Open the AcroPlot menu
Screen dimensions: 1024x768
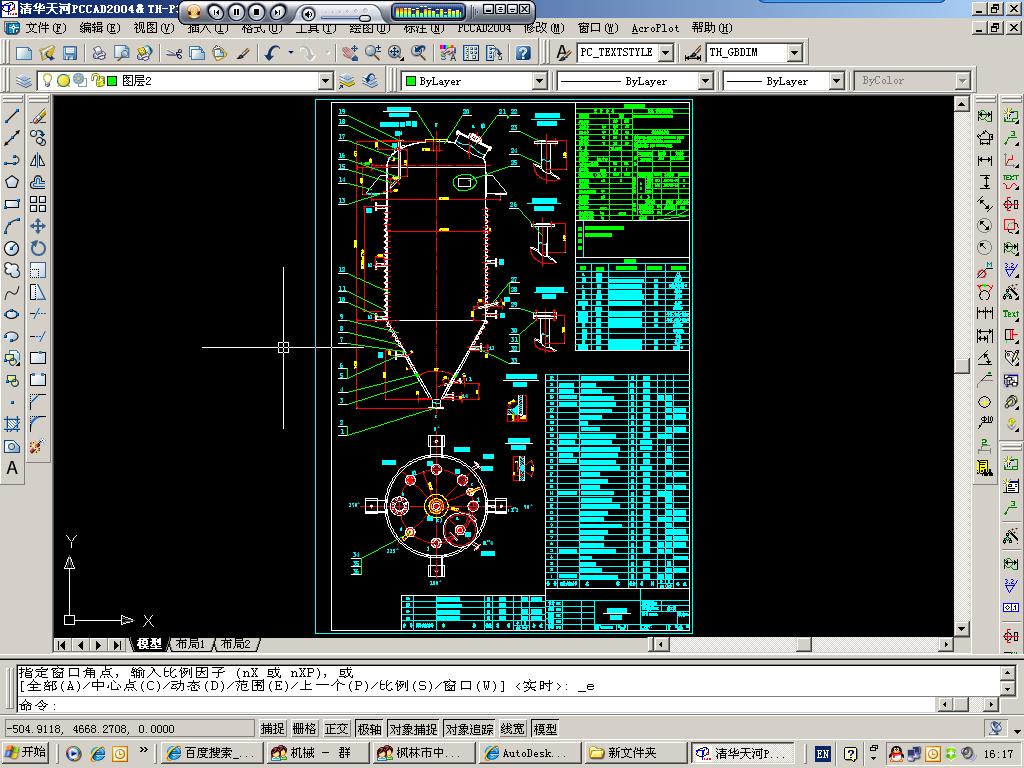[655, 28]
